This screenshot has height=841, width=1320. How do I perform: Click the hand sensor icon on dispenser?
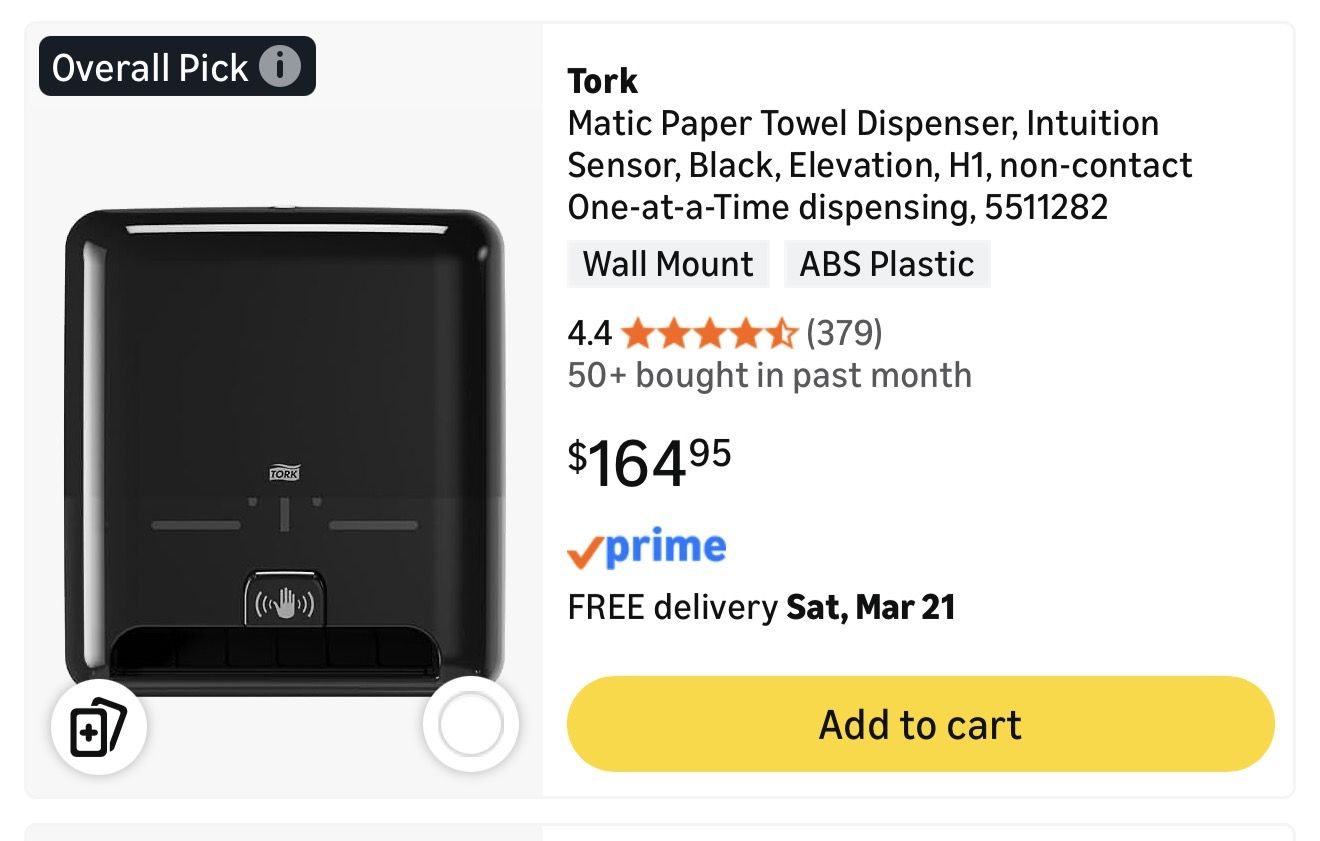coord(285,602)
